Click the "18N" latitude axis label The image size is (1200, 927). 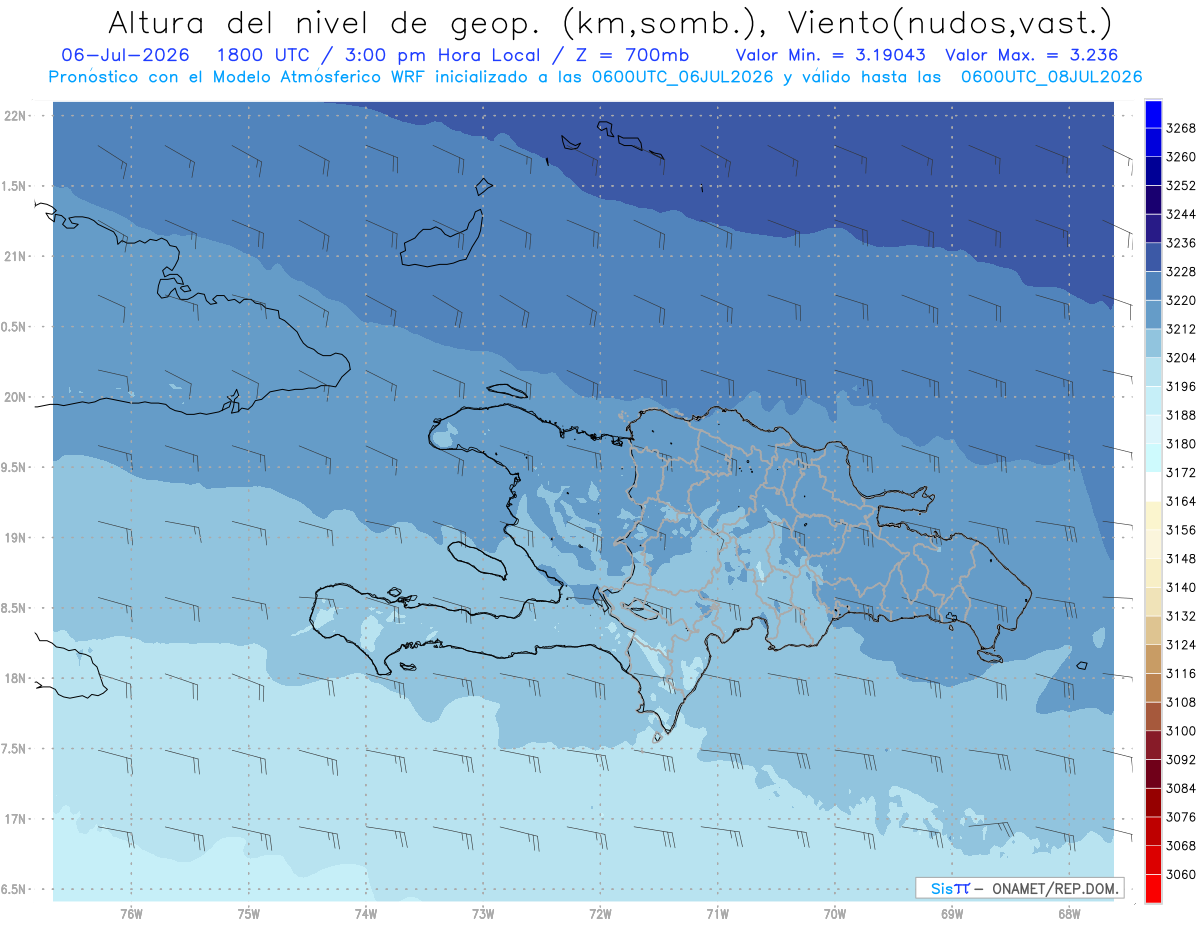(x=15, y=679)
